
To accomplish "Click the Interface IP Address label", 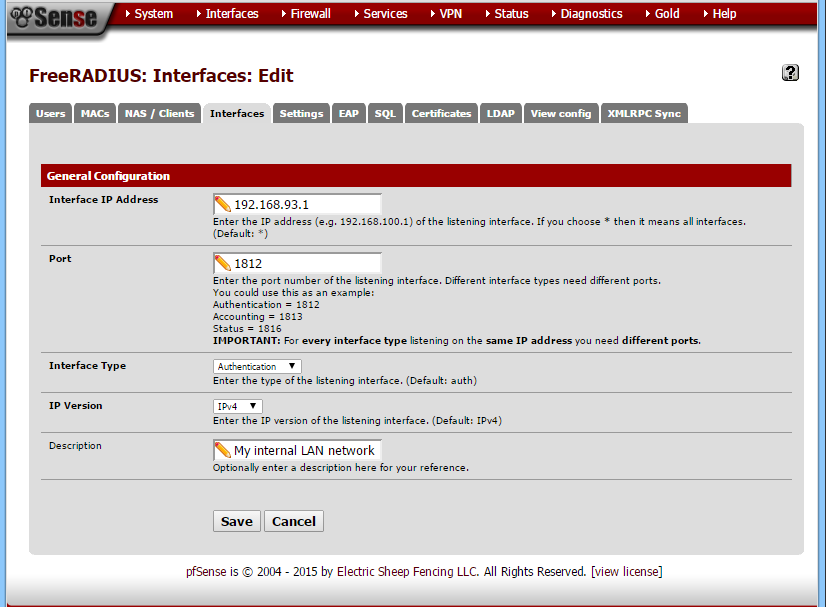I will coord(103,200).
